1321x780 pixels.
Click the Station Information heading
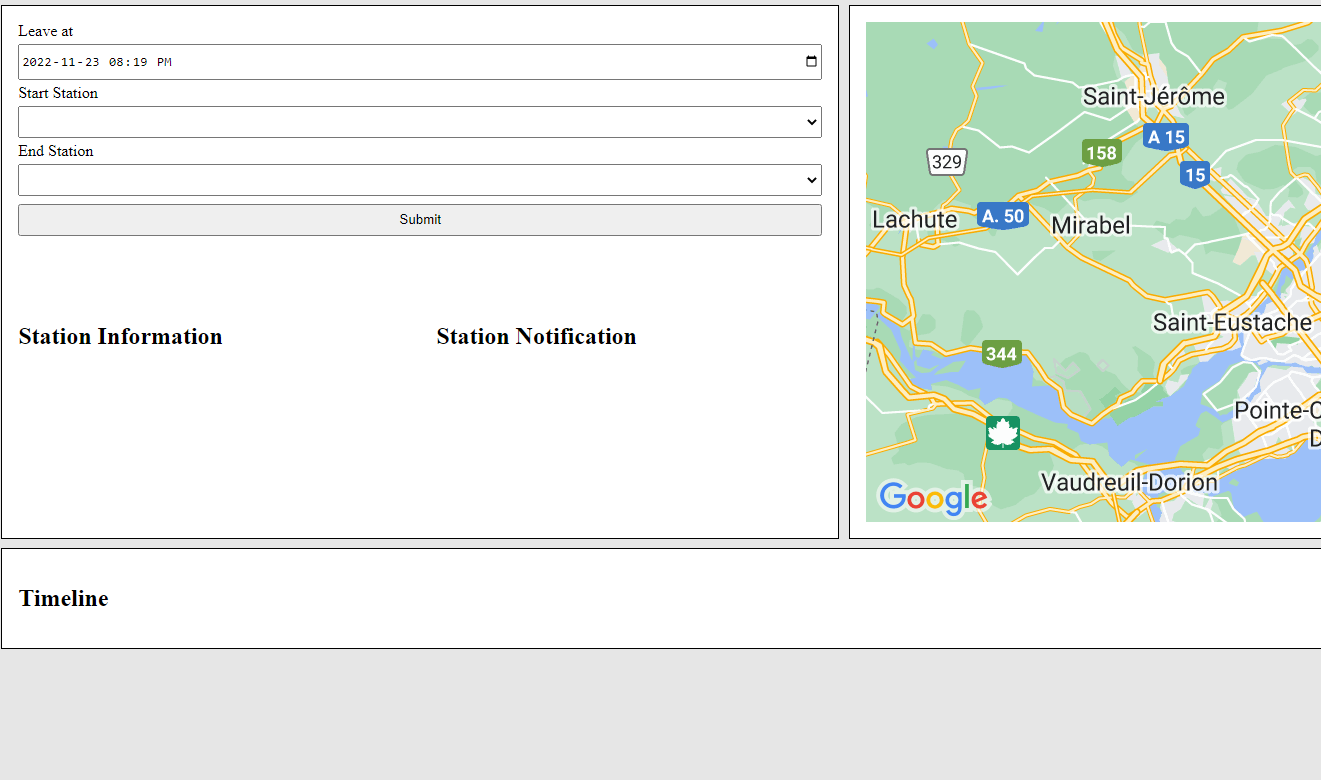[x=120, y=336]
